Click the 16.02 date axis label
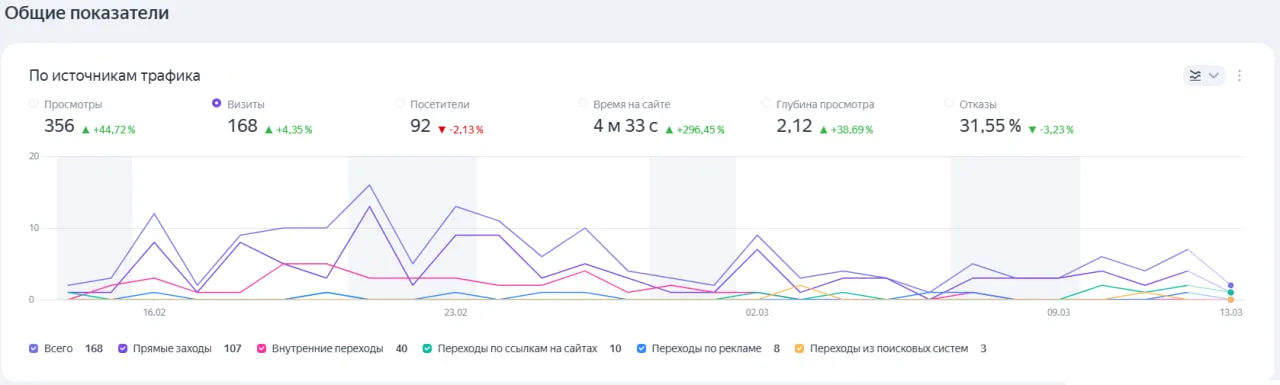Screen dimensions: 1280x385 pyautogui.click(x=154, y=313)
